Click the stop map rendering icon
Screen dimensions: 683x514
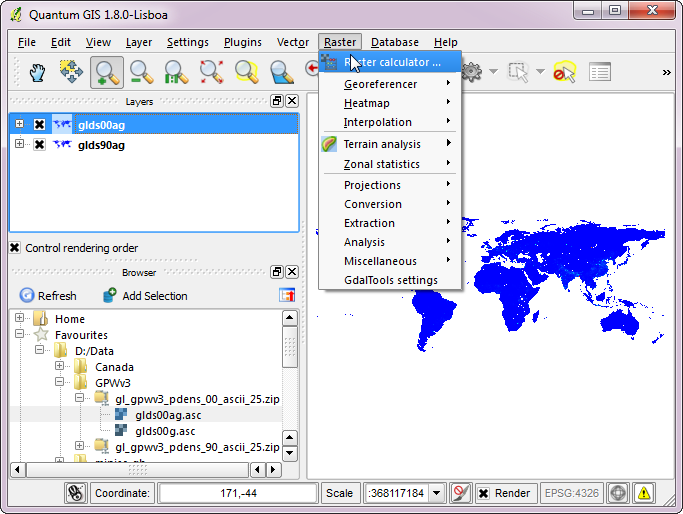point(460,493)
